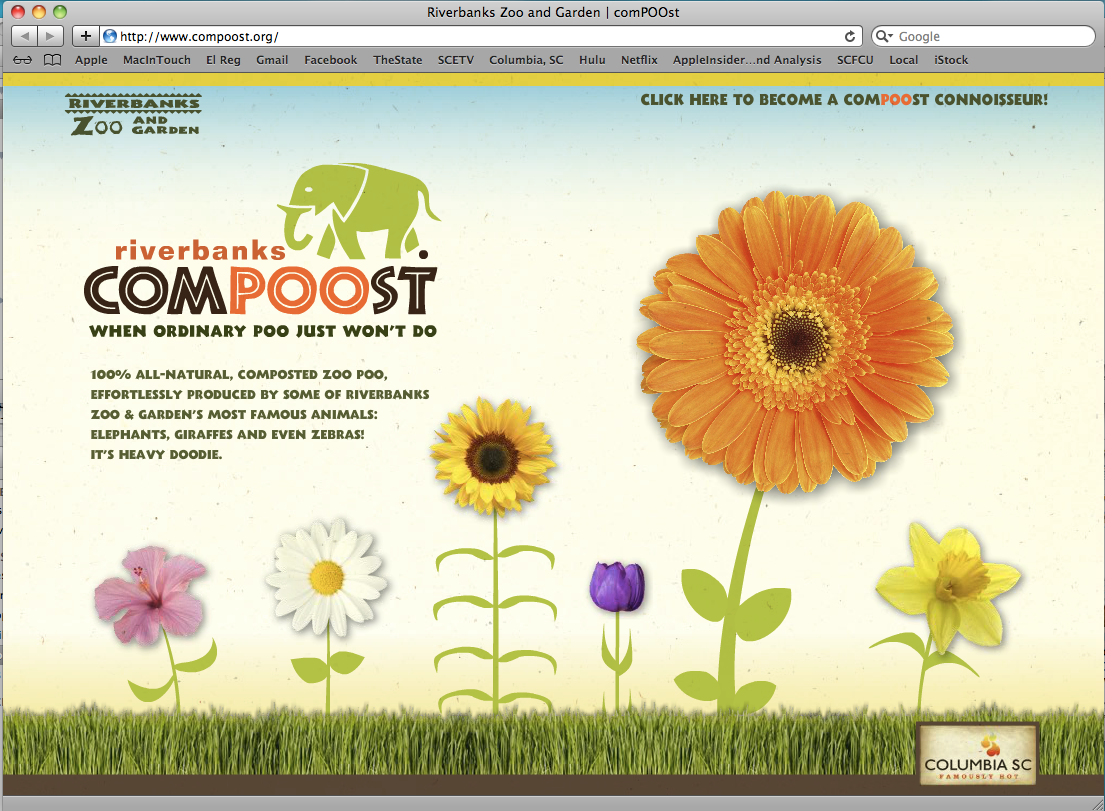The image size is (1105, 811).
Task: Open the Hulu bookmark
Action: (x=592, y=60)
